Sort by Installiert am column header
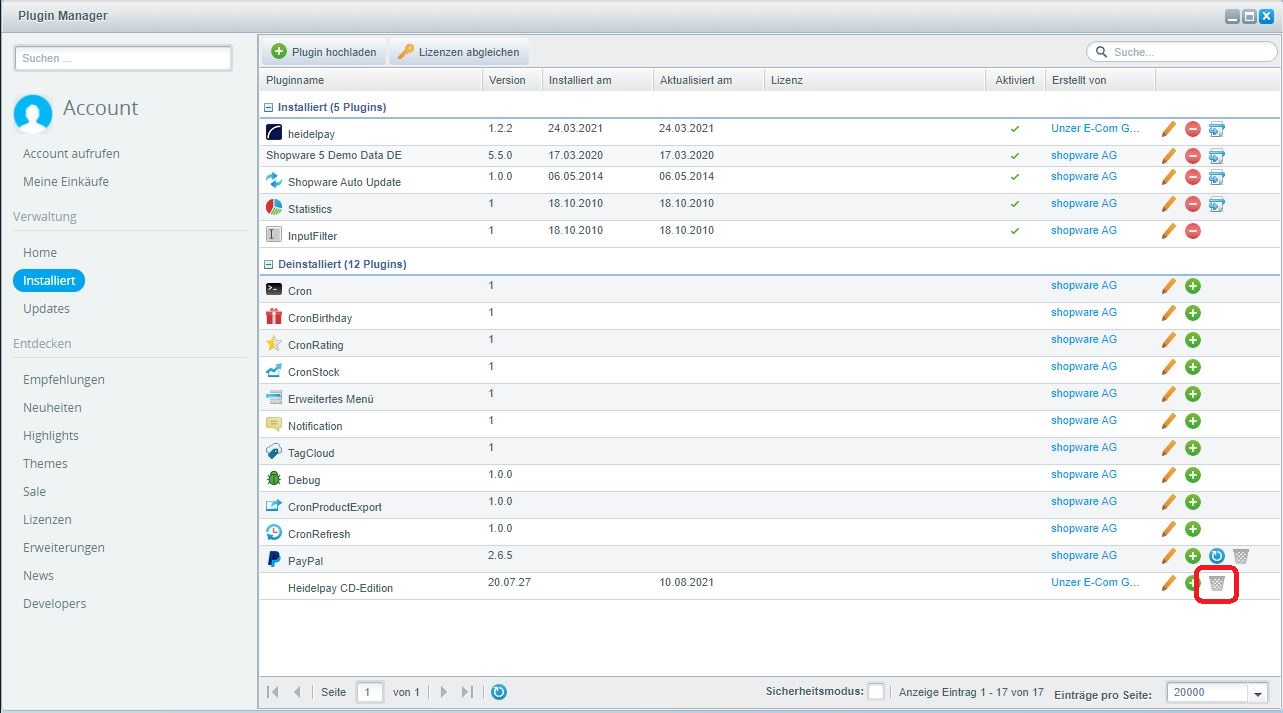1283x713 pixels. 598,80
